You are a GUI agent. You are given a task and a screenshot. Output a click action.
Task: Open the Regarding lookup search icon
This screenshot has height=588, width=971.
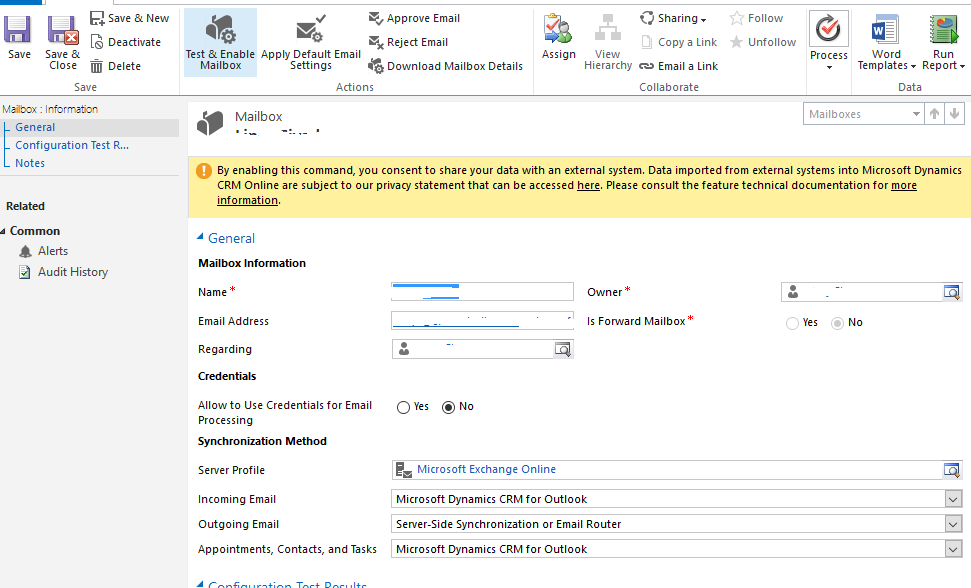click(562, 349)
